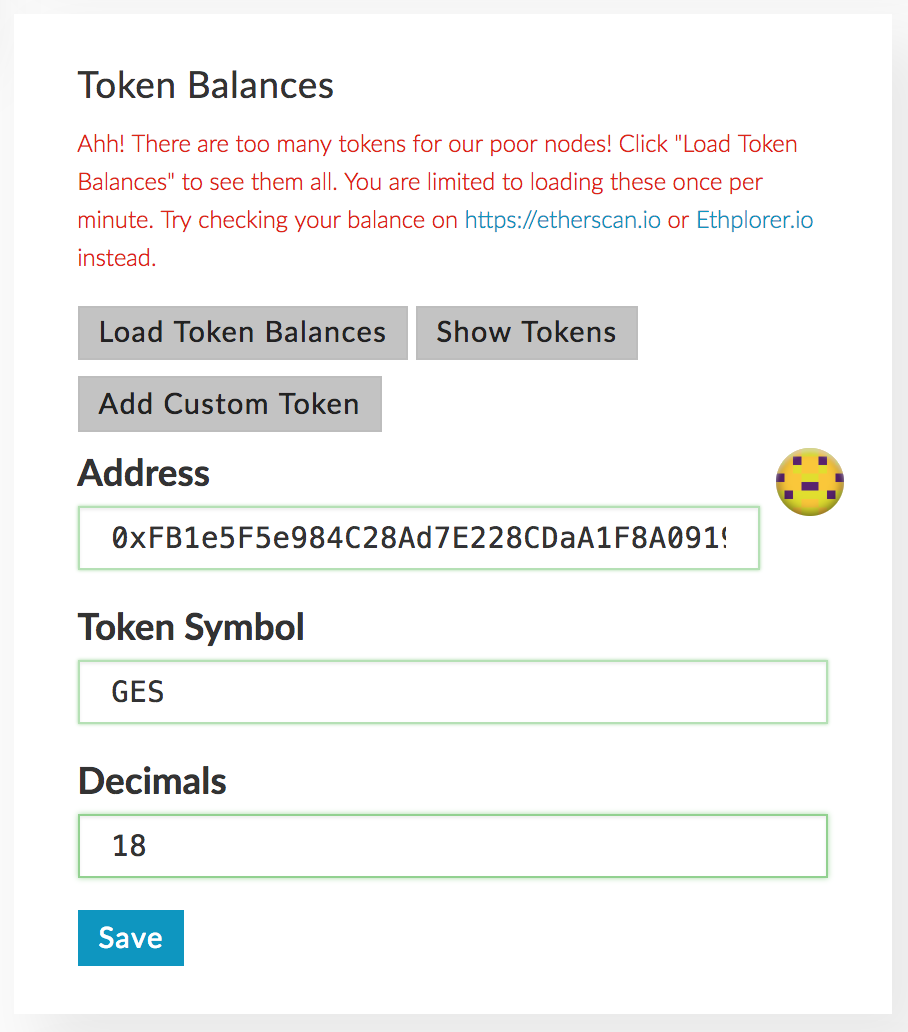The image size is (908, 1032).
Task: Click "Try checking your balance on" text
Action: tap(310, 220)
